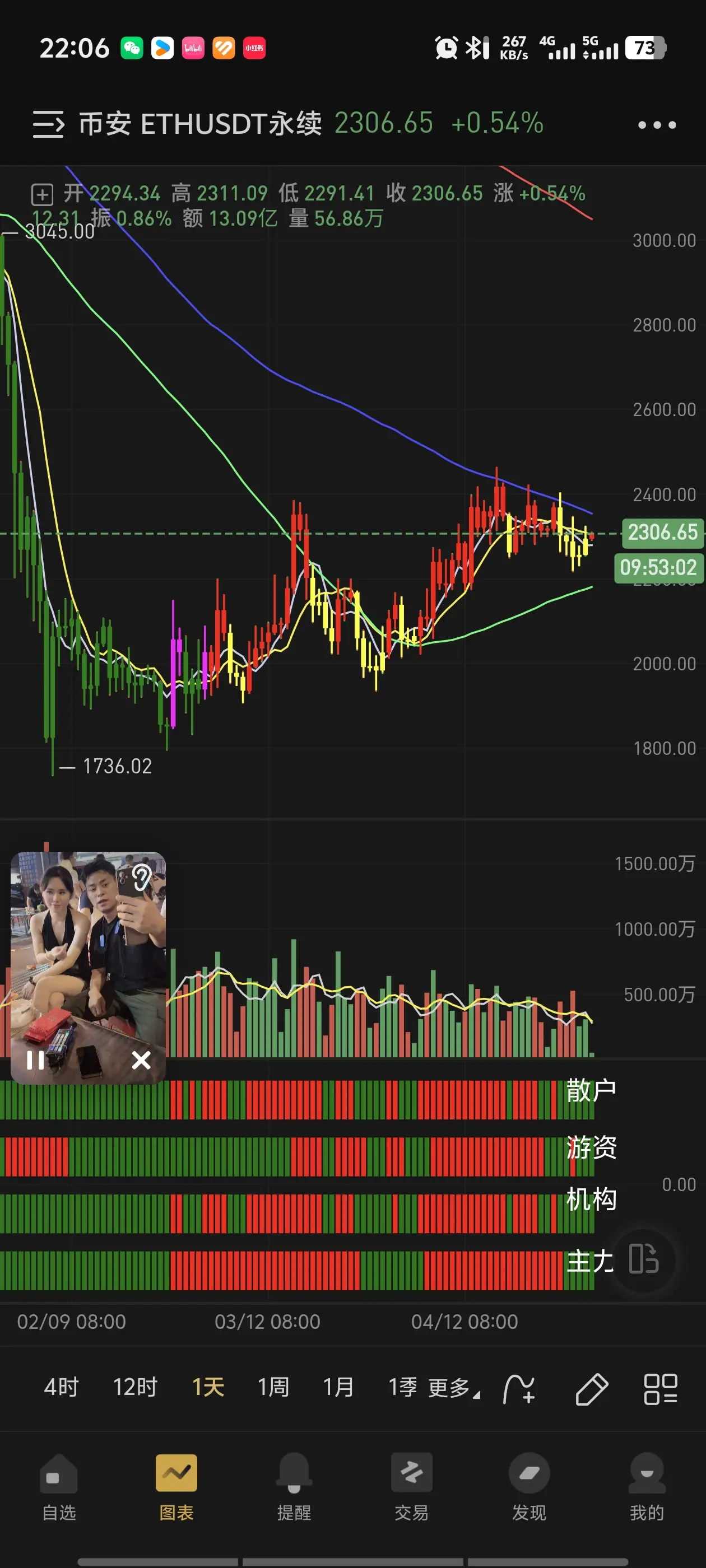This screenshot has height=1568, width=706.
Task: Select the 4时 timeframe
Action: click(x=62, y=1387)
